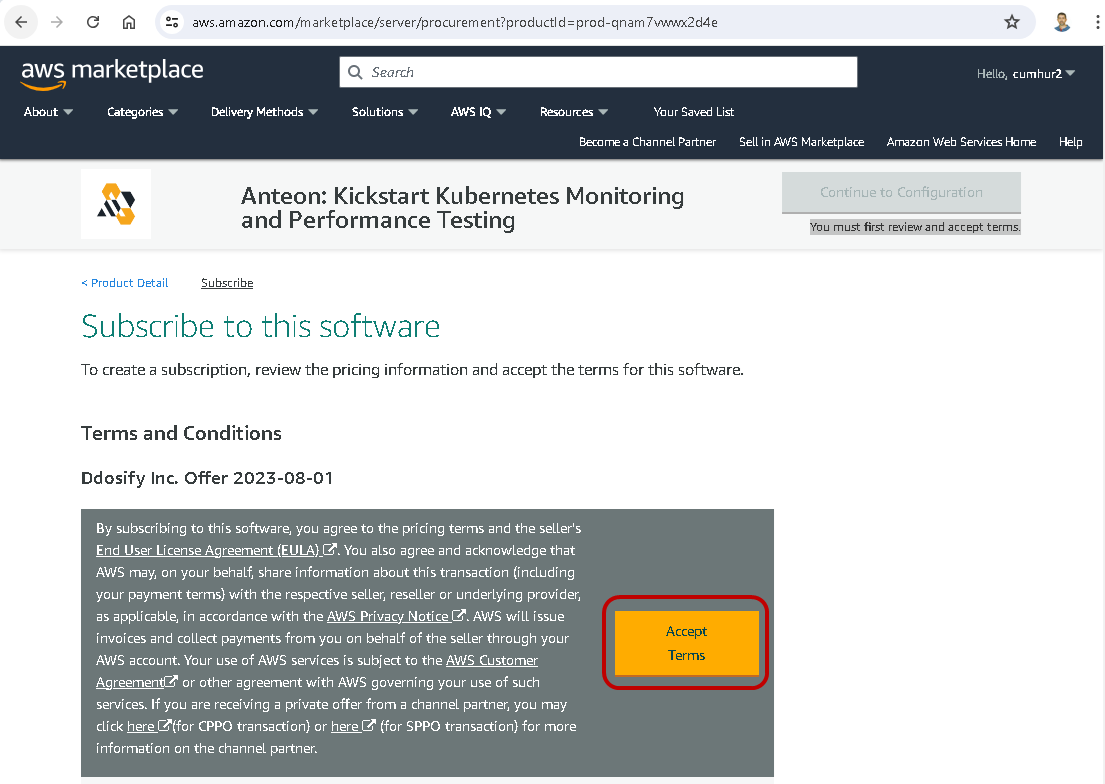Viewport: 1105px width, 784px height.
Task: Click the browser forward arrow
Action: coord(57,22)
